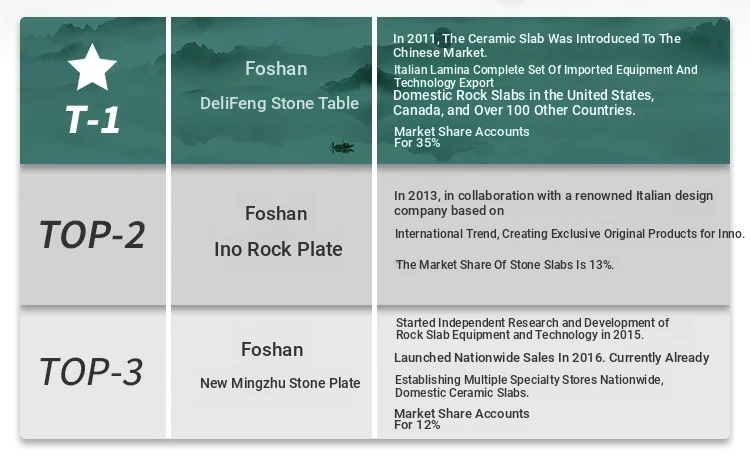Click the 'Market Share Accounts For 35%' text
The width and height of the screenshot is (750, 460).
[x=461, y=137]
